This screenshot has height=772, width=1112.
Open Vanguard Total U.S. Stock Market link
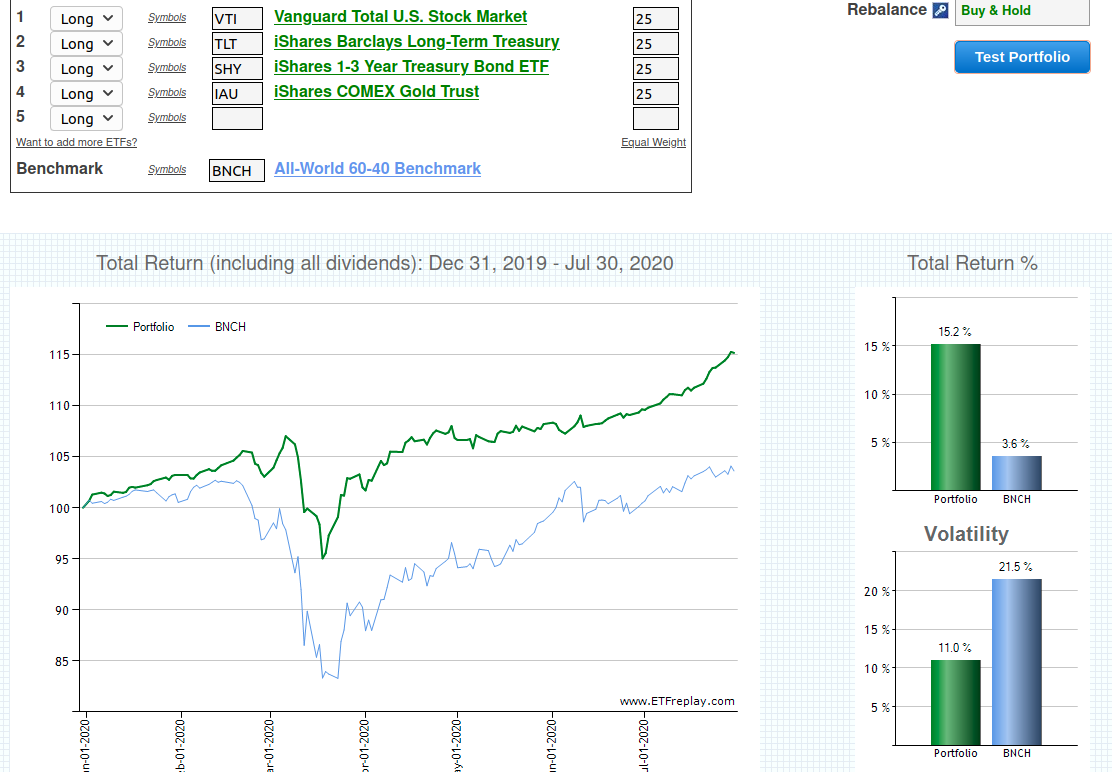(400, 16)
